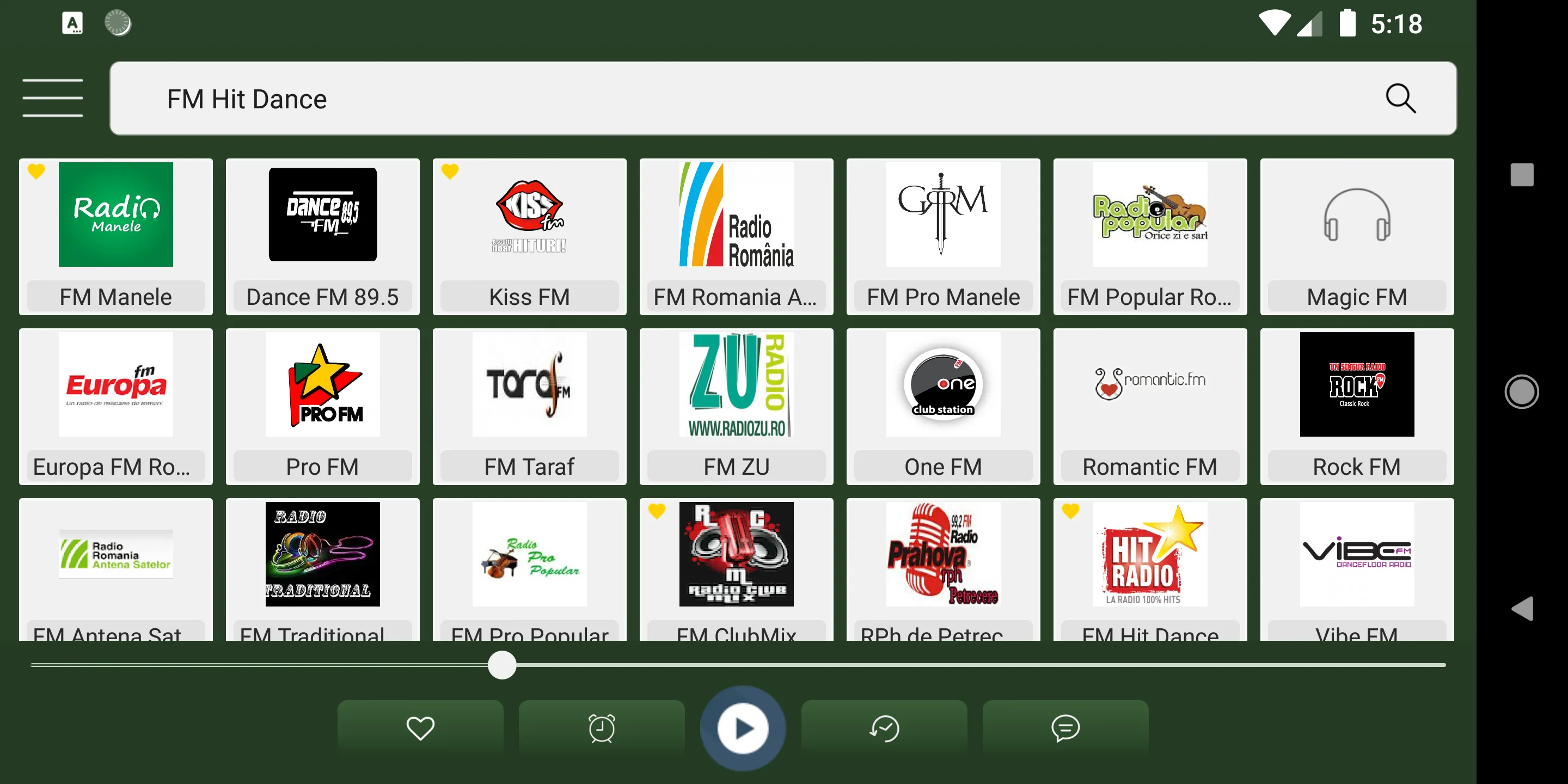Start playback with the play button
This screenshot has width=1568, height=784.
point(743,728)
